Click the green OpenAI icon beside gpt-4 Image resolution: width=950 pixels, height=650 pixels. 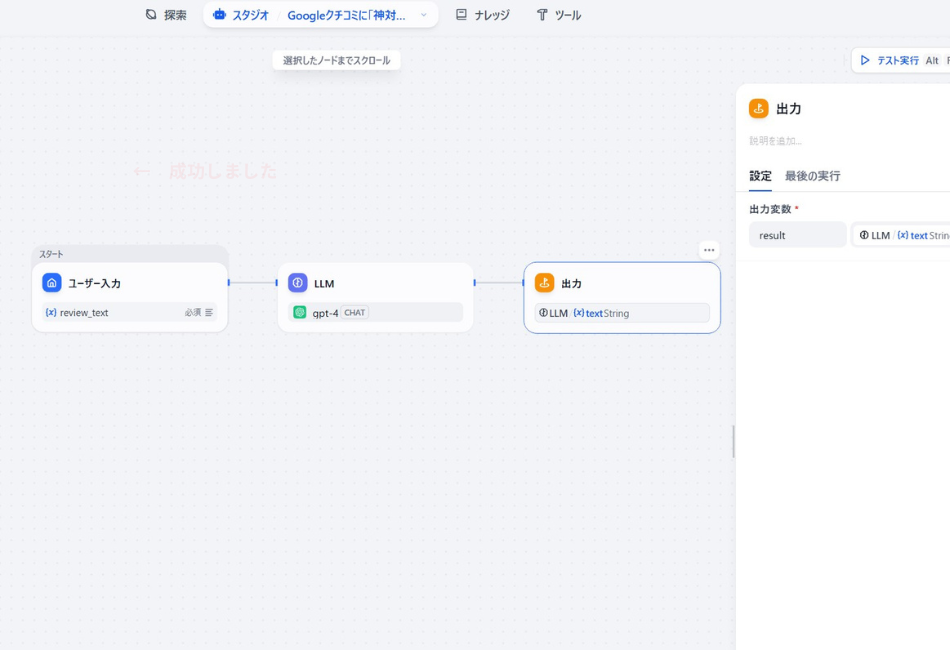299,312
